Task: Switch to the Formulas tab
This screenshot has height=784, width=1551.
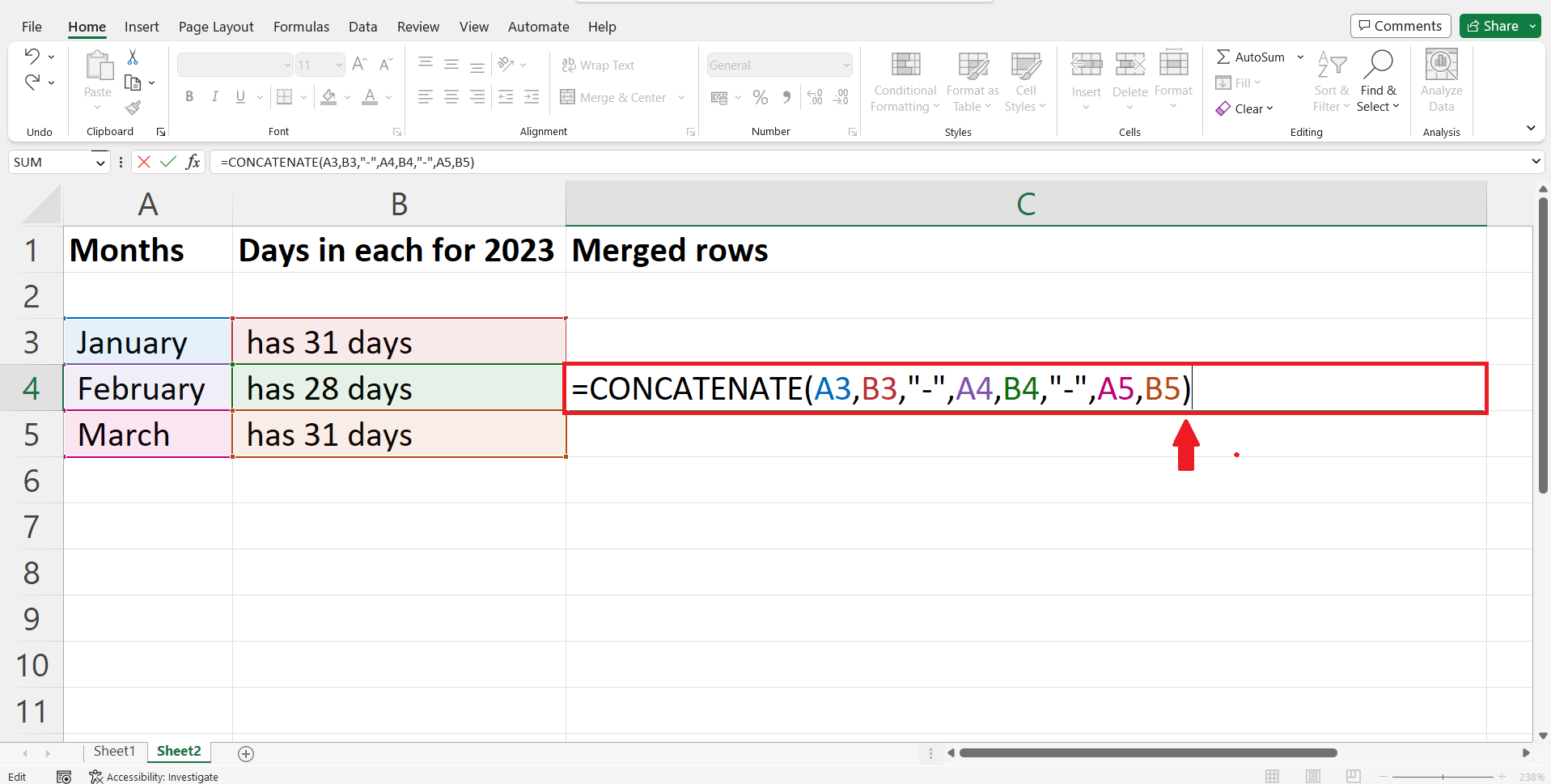Action: pos(301,26)
